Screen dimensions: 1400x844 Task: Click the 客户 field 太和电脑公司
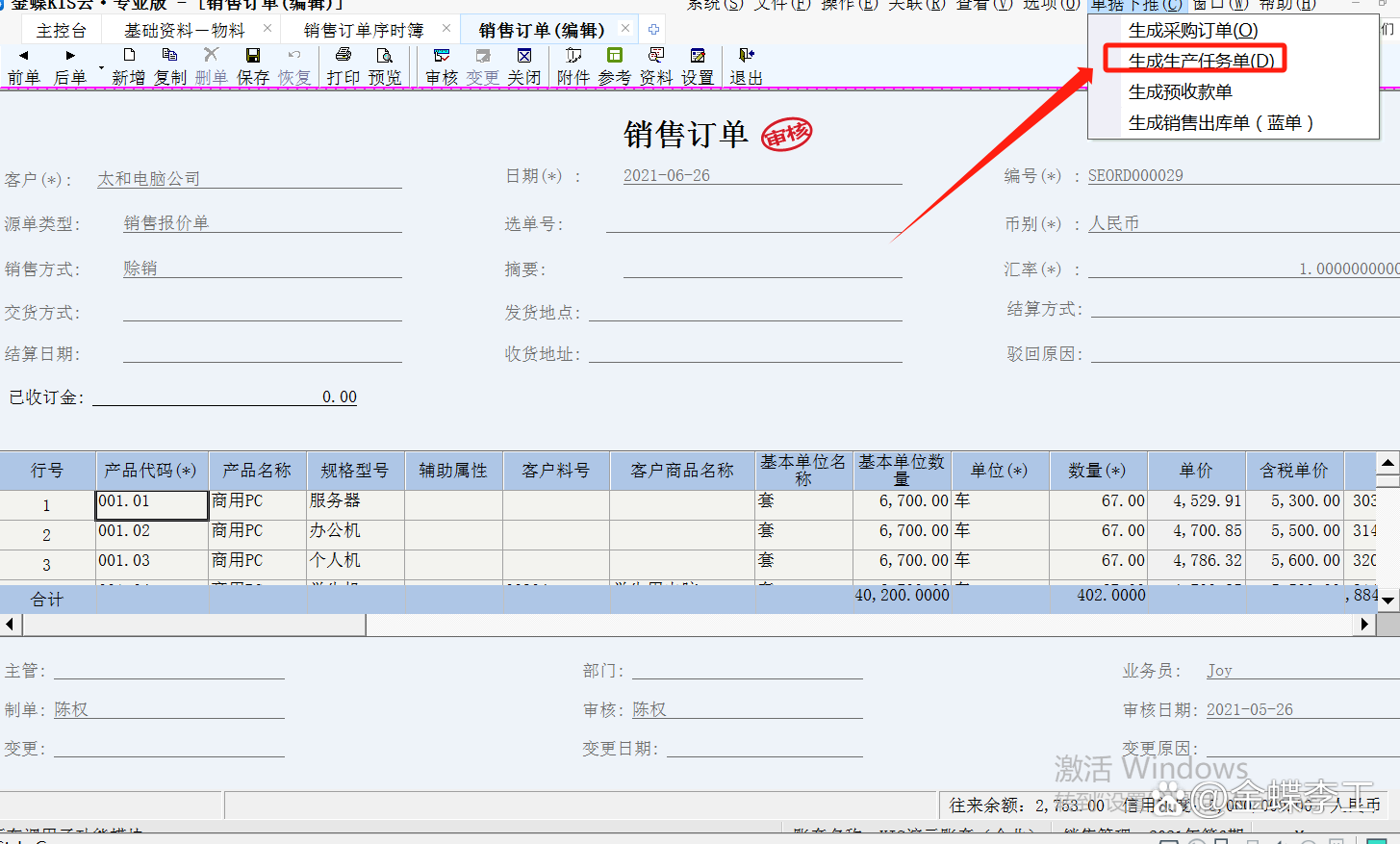point(249,179)
